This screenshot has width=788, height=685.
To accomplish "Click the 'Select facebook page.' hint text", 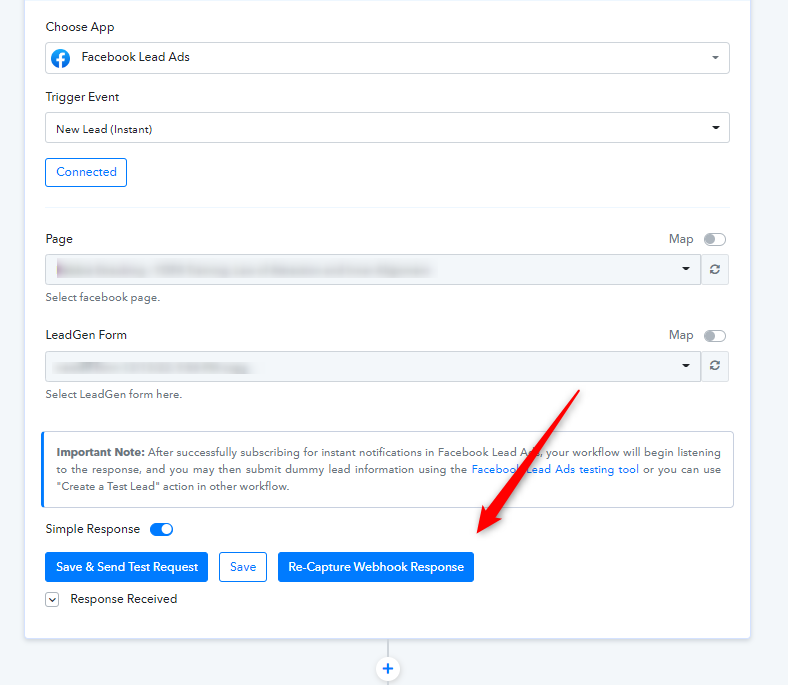I will [x=103, y=298].
